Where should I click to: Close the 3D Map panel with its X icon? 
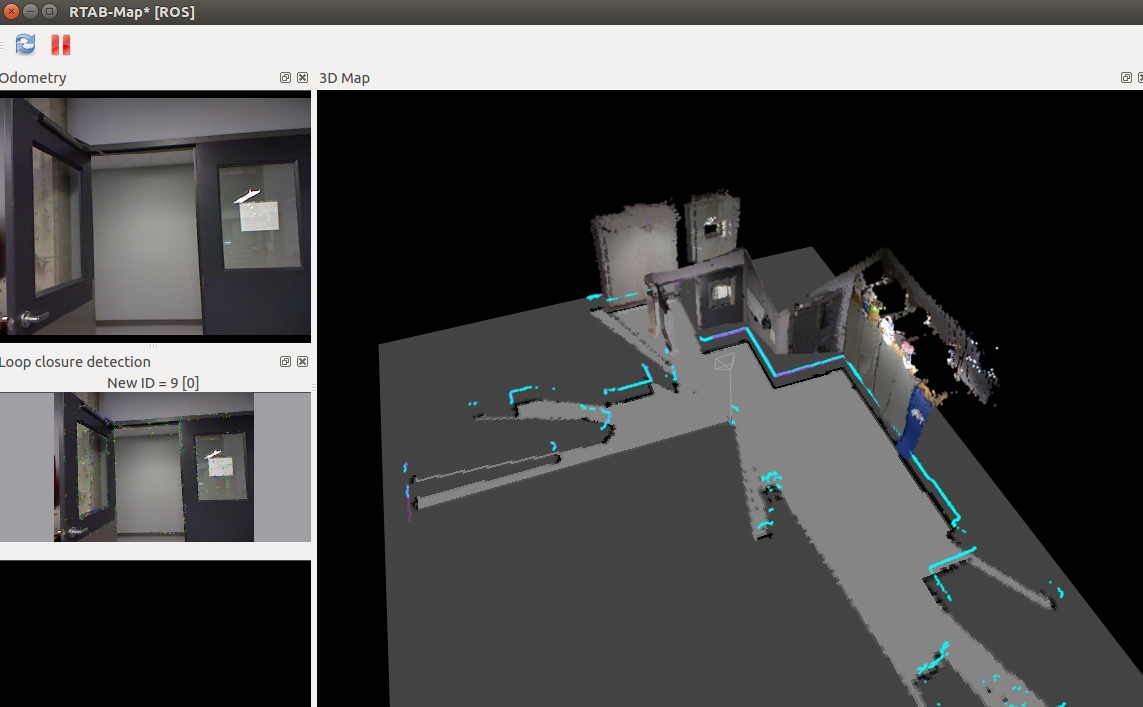(x=1140, y=77)
